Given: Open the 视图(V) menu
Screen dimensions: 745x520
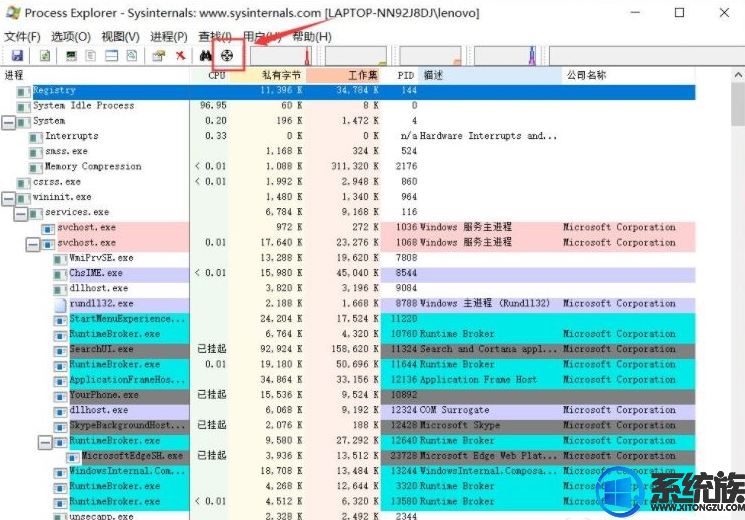Looking at the screenshot, I should tap(121, 37).
